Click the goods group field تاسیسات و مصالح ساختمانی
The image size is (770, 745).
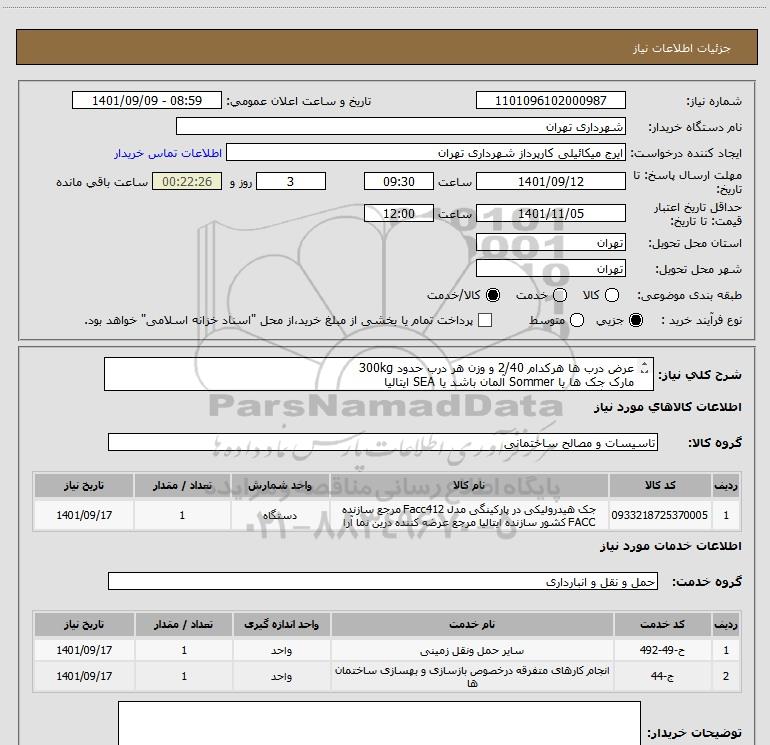click(x=383, y=442)
